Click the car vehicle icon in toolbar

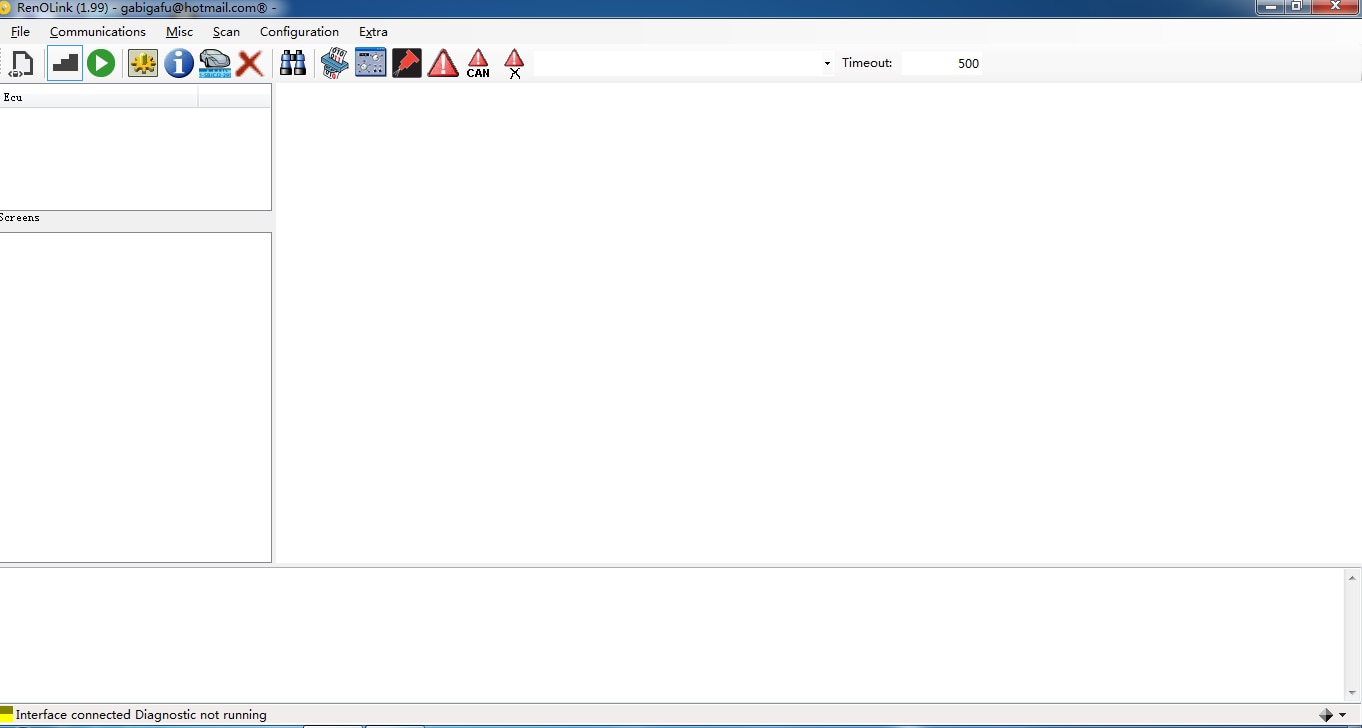click(x=215, y=64)
